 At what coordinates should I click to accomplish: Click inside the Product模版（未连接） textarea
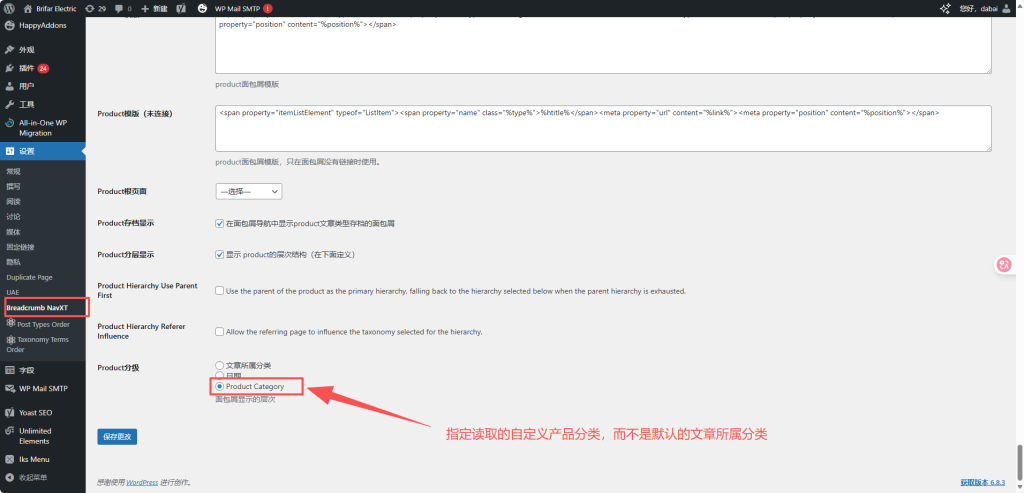click(602, 128)
